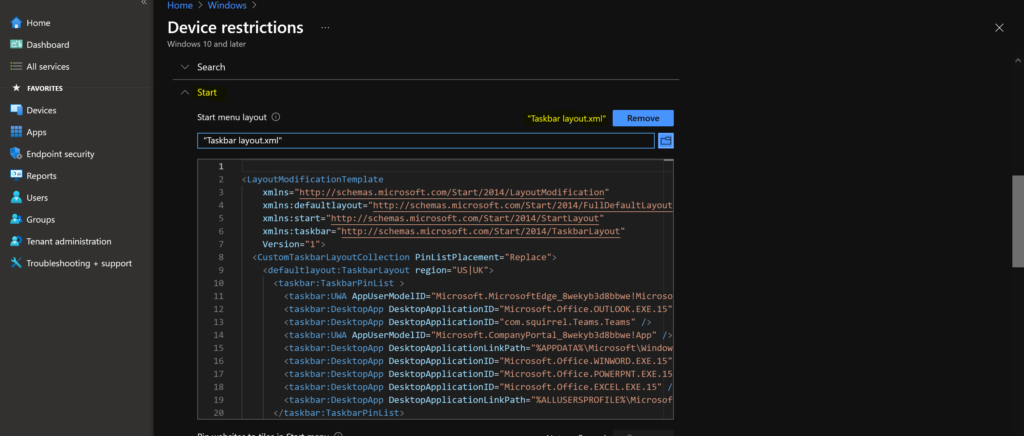Open the Troubleshooting + support wrench icon

coord(16,263)
